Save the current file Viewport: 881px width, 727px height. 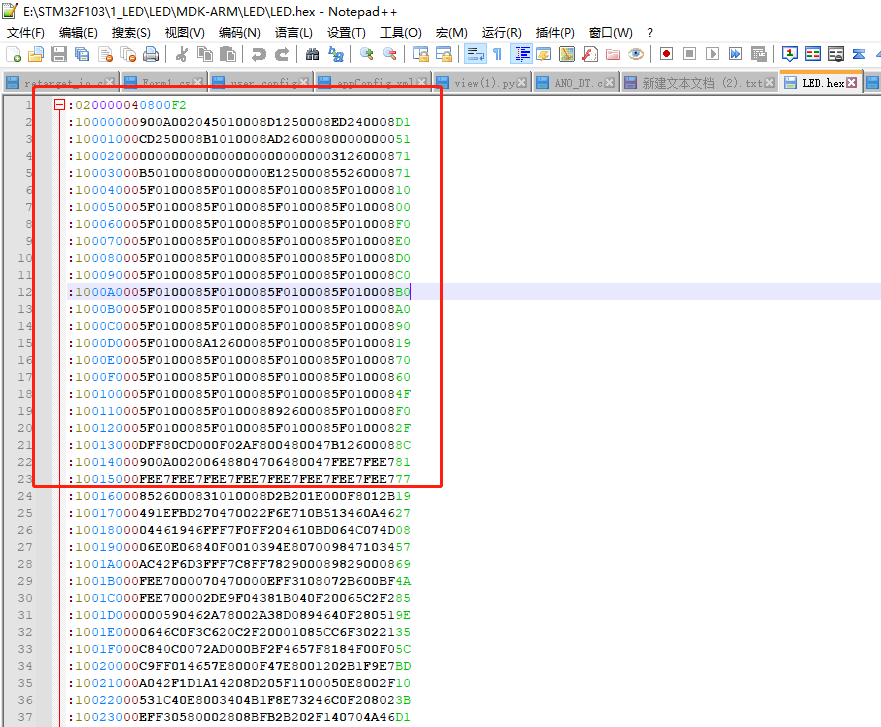click(59, 54)
